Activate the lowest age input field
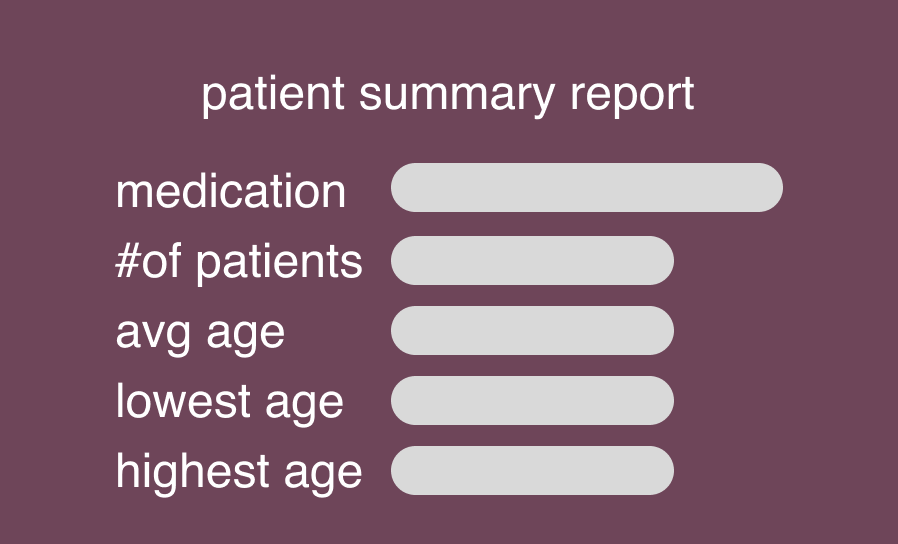The width and height of the screenshot is (898, 544). coord(532,401)
